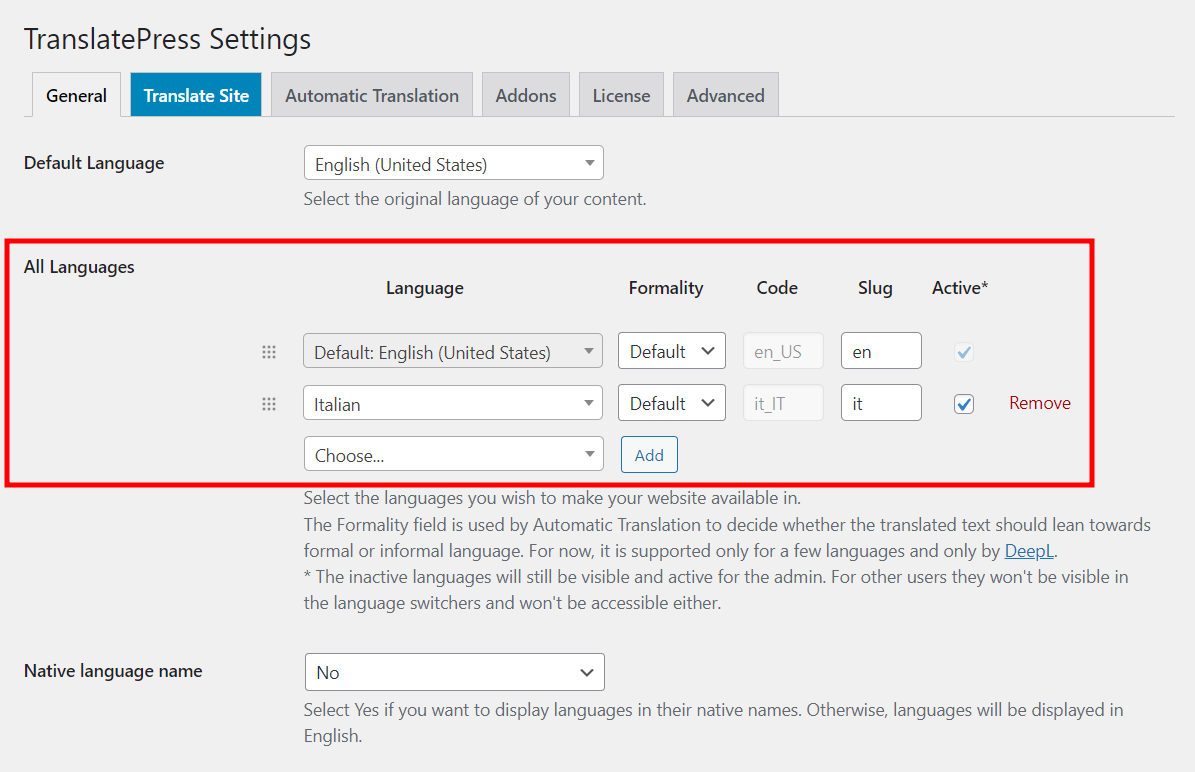Click the slug field containing 'en'
Screen dimensions: 1195x772
coord(881,351)
